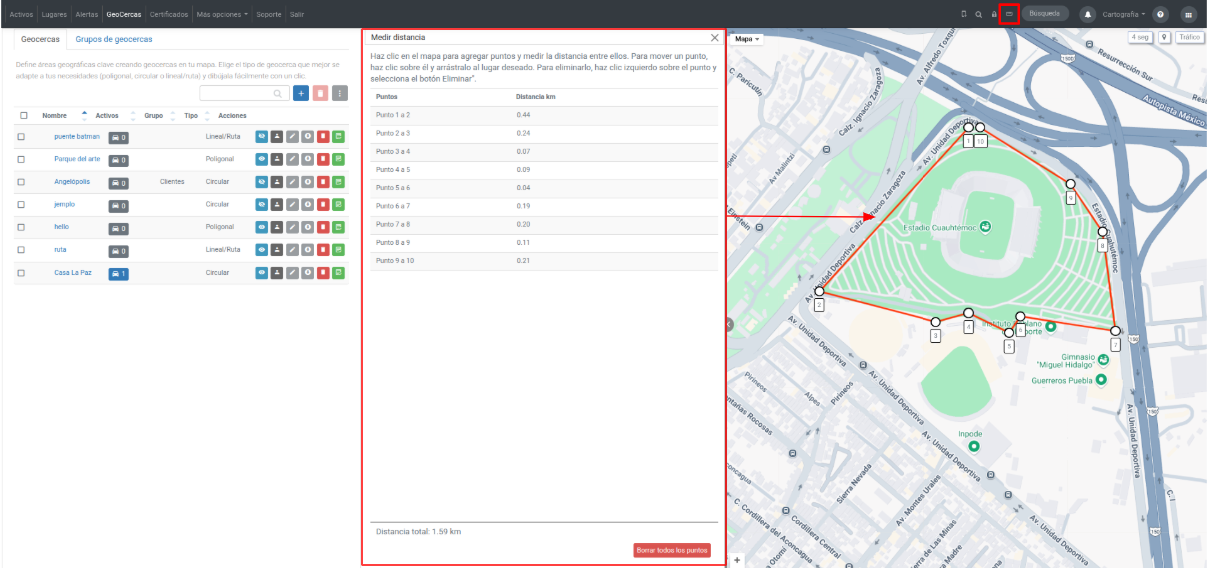Click the lock icon in top bar
The height and width of the screenshot is (568, 1208).
[993, 14]
